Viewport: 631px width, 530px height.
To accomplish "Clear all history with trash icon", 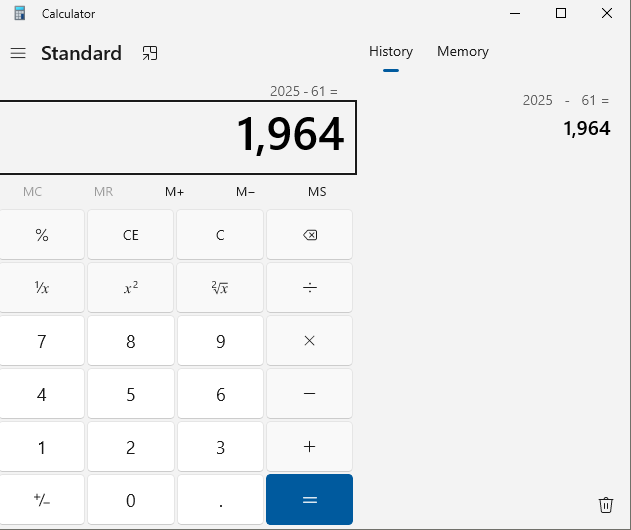I will point(606,505).
